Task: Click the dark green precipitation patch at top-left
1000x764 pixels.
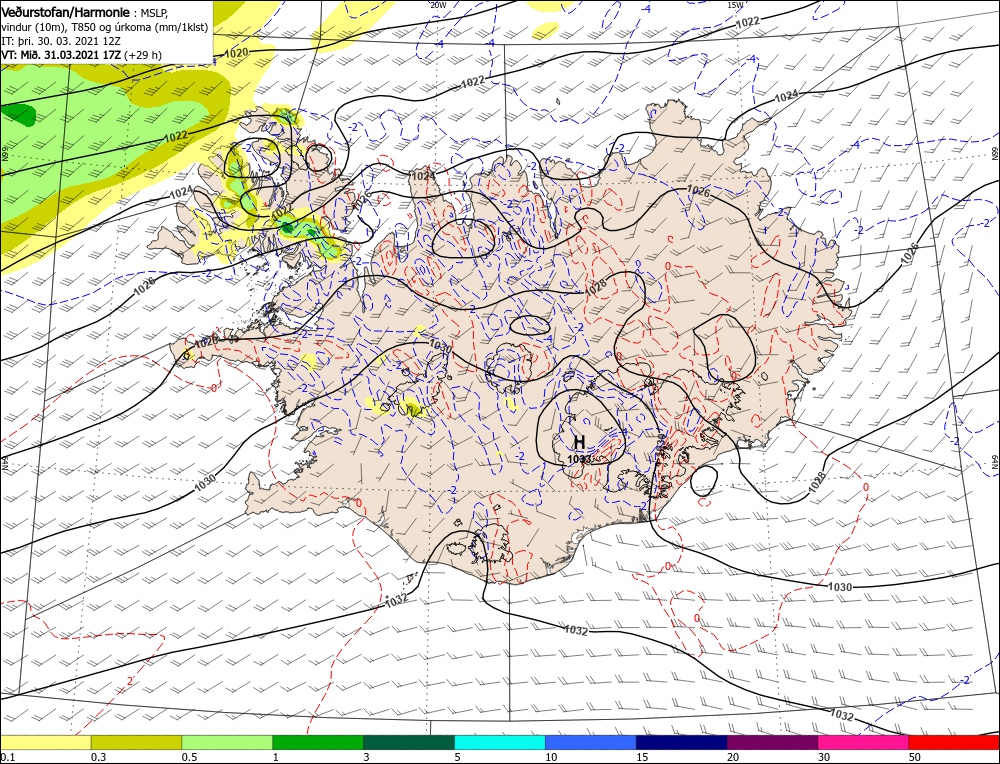Action: 18,114
